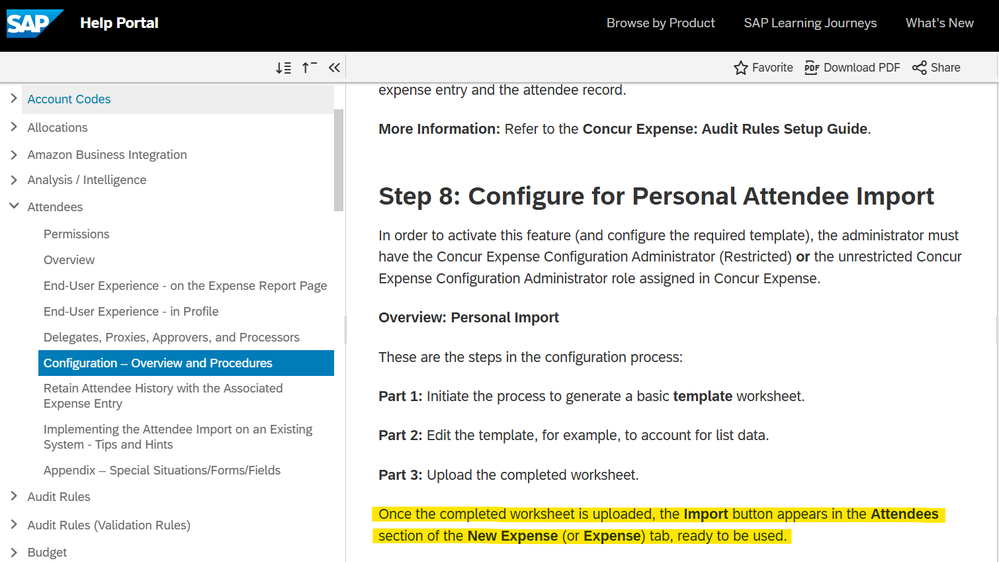The width and height of the screenshot is (999, 562).
Task: Open Analysis / Intelligence topic
Action: tap(87, 180)
